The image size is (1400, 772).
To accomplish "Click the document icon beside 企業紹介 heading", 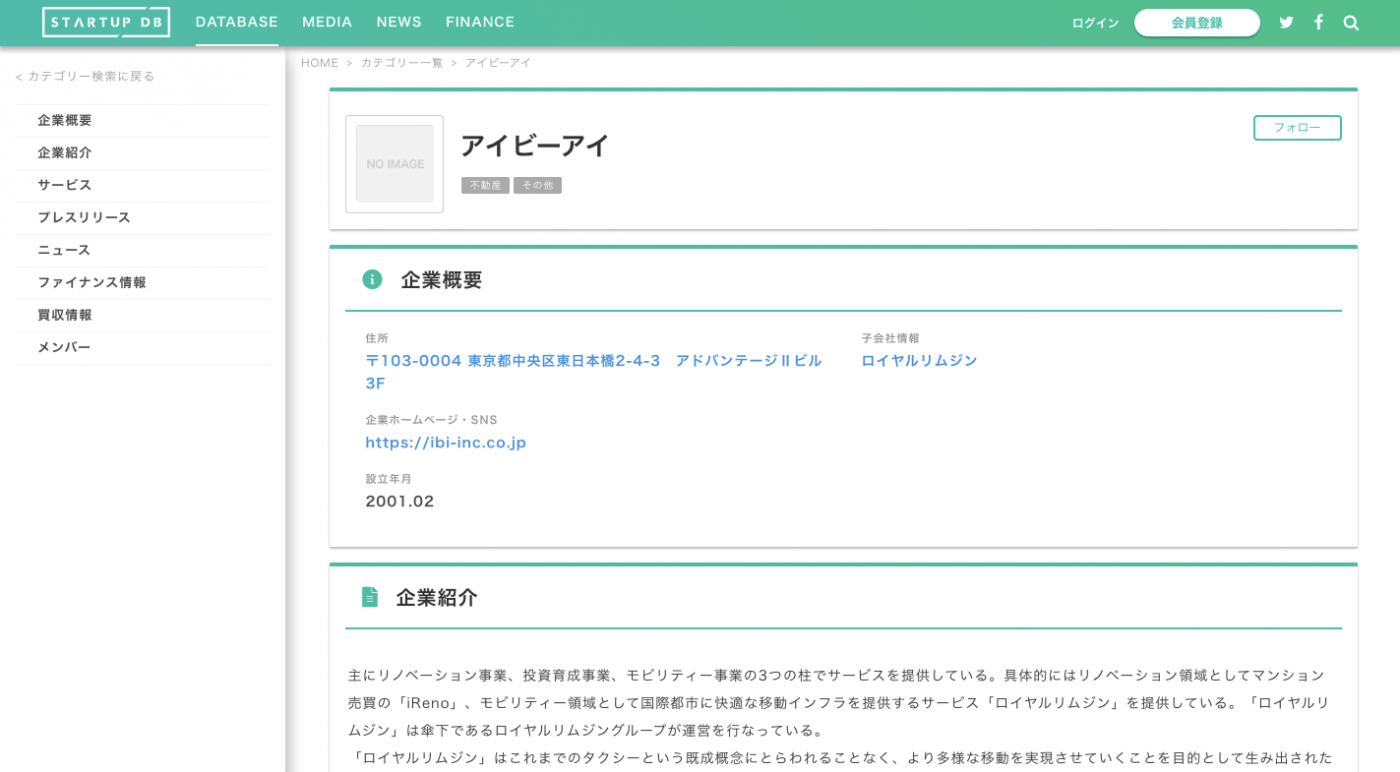I will tap(372, 598).
